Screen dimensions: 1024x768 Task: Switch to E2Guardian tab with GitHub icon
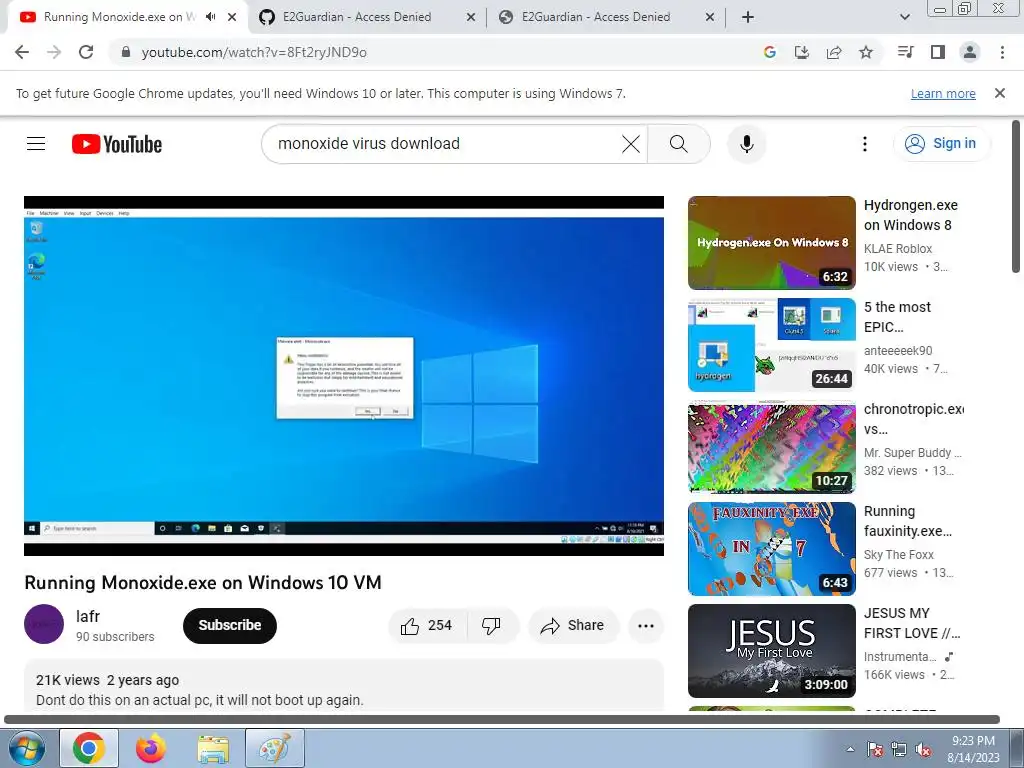[x=367, y=17]
